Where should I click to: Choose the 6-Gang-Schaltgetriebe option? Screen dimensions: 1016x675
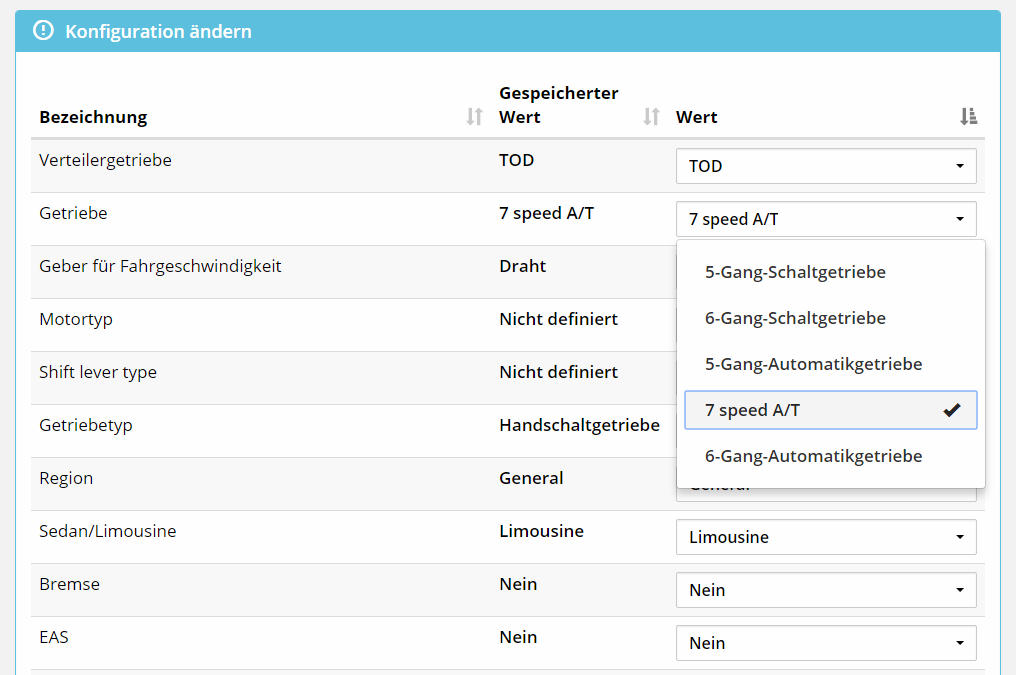[x=795, y=318]
